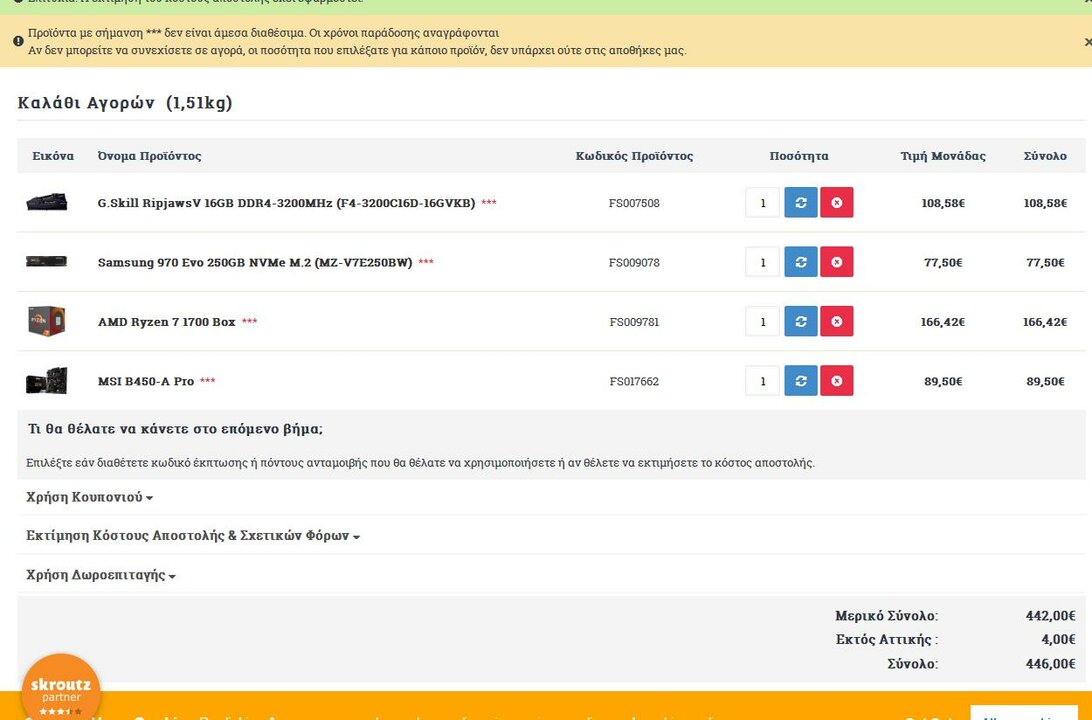Click quantity field for MSI B450-A Pro
Screen dimensions: 1092x720
(x=763, y=381)
